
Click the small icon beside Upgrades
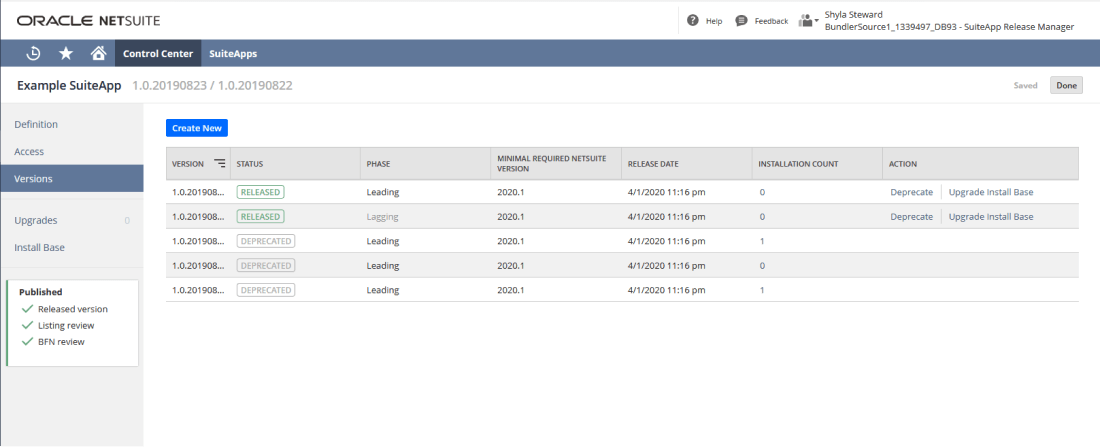tap(127, 220)
